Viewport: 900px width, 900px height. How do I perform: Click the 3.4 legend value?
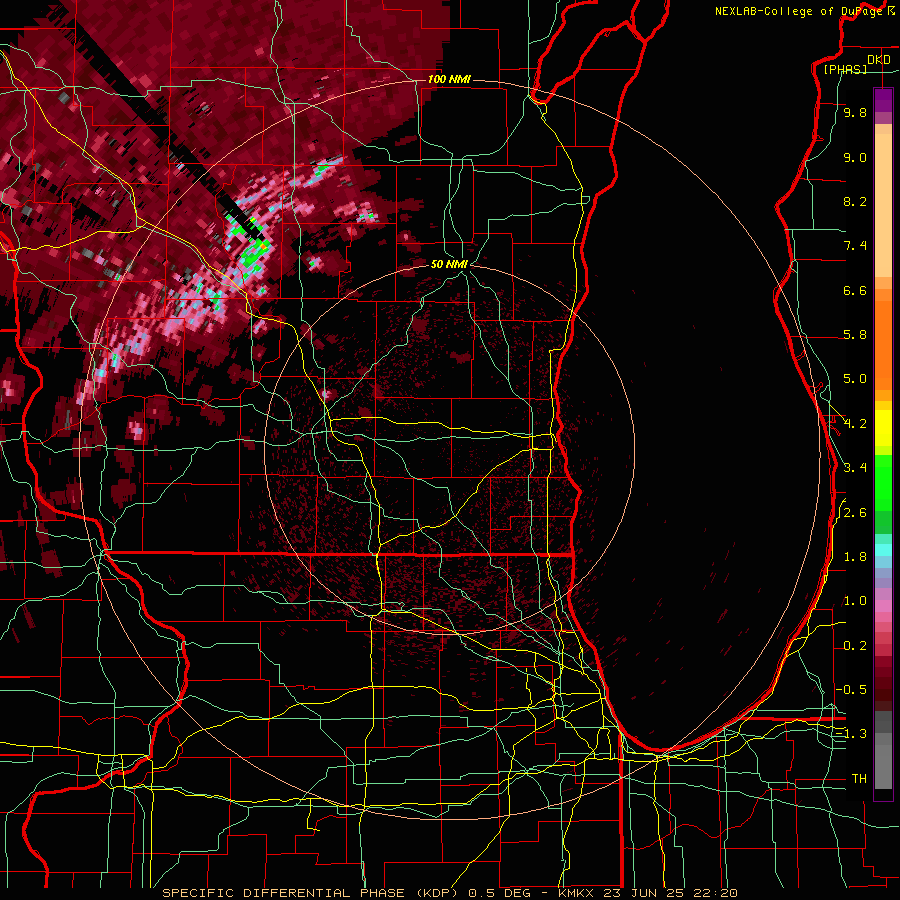pos(855,468)
